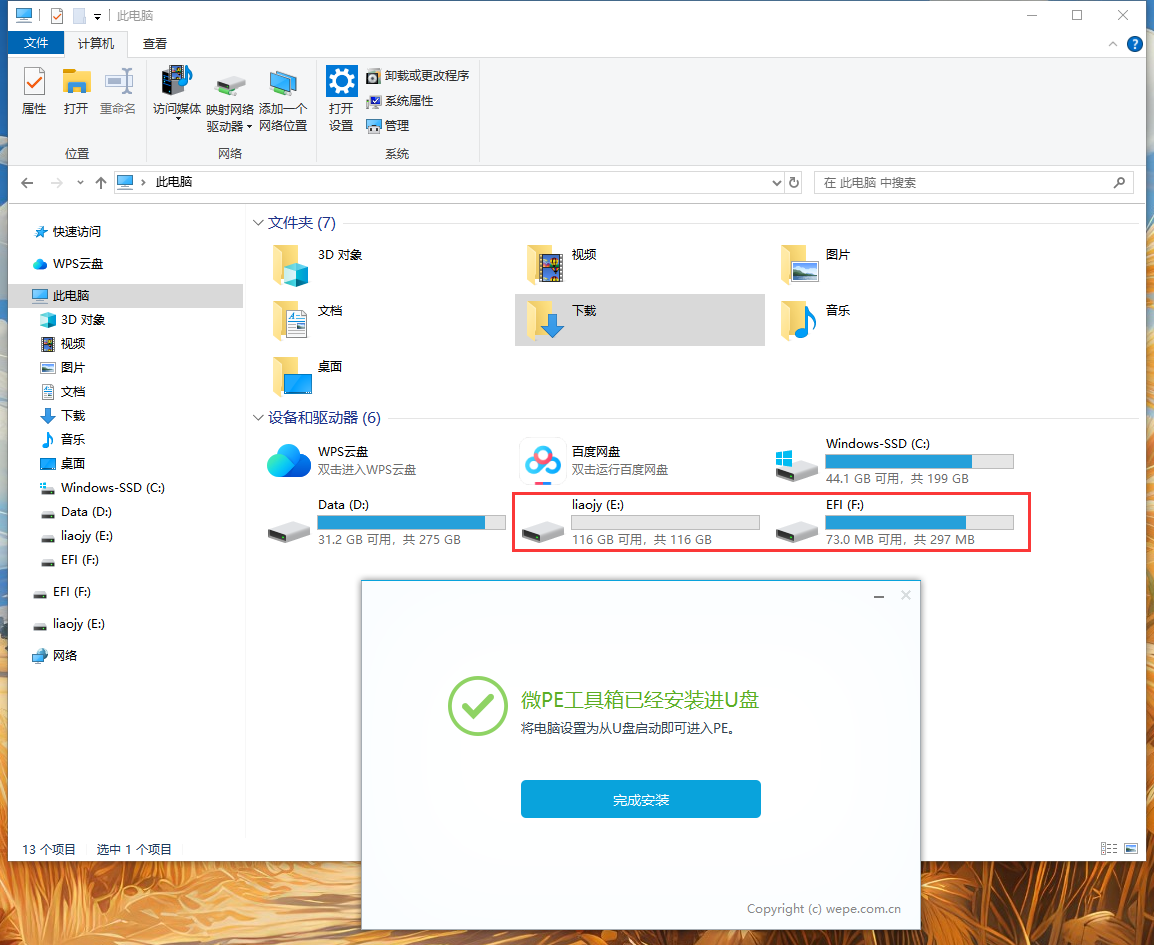This screenshot has height=945, width=1154.
Task: Refresh the current location
Action: (x=794, y=183)
